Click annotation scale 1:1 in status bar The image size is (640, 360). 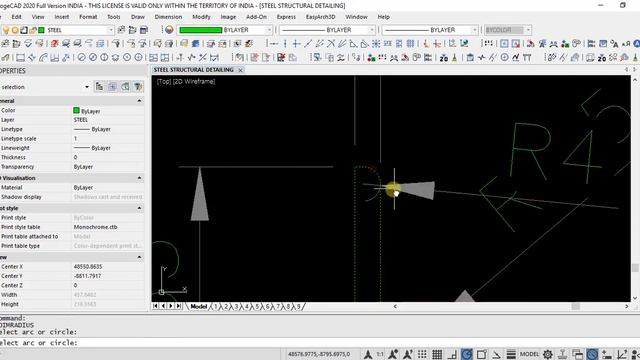(x=380, y=354)
